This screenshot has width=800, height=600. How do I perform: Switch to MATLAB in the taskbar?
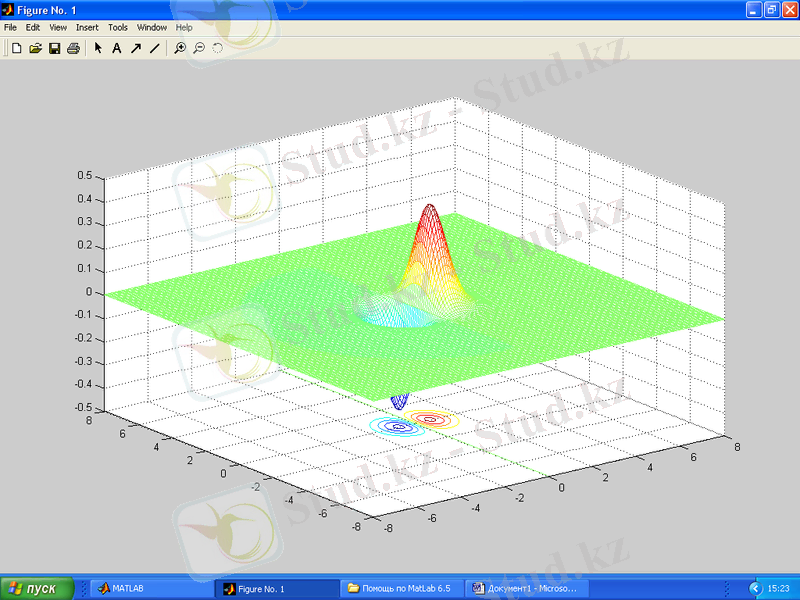tap(150, 588)
